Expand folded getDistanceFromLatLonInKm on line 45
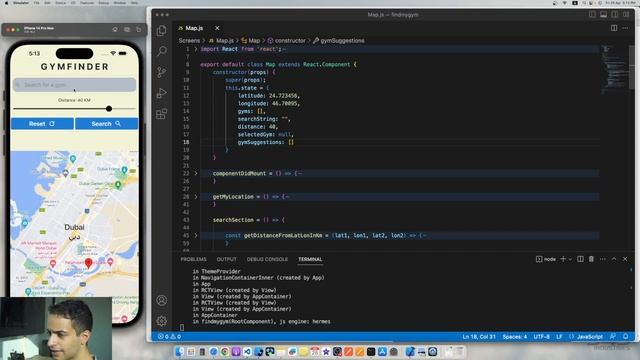The height and width of the screenshot is (360, 640). pos(196,236)
